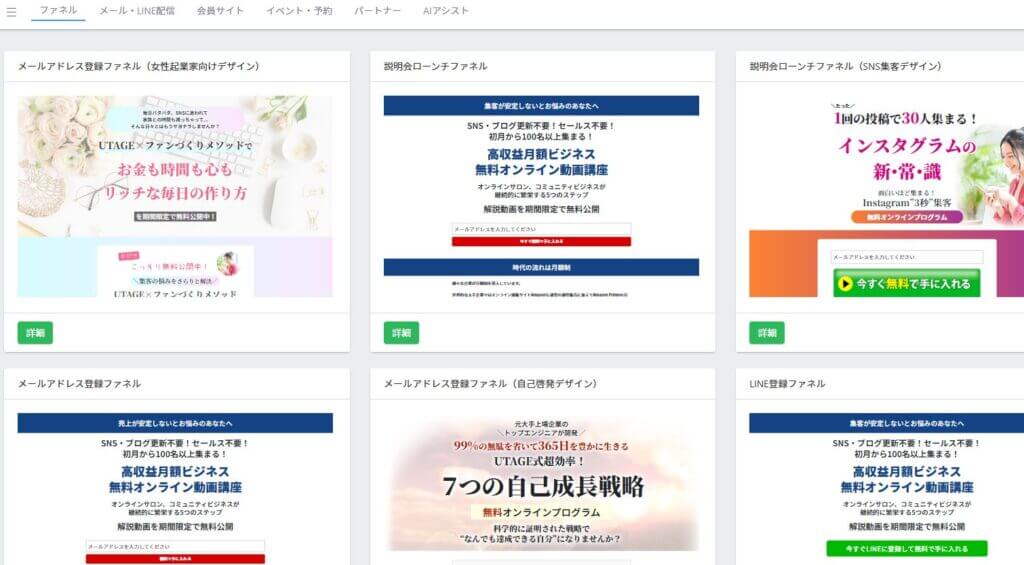Open the hamburger menu icon
The image size is (1024, 565).
click(11, 12)
